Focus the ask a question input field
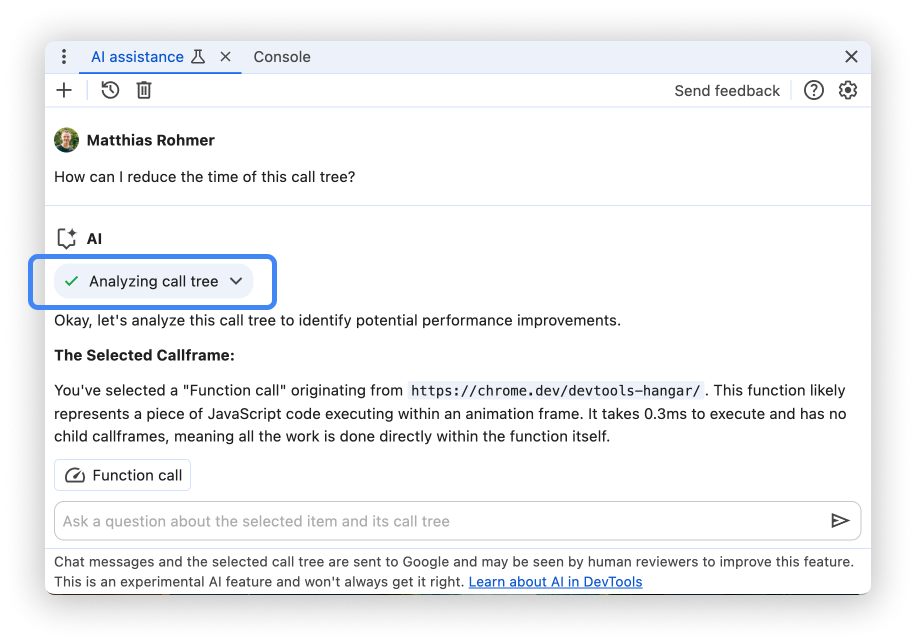This screenshot has width=916, height=644. point(400,520)
